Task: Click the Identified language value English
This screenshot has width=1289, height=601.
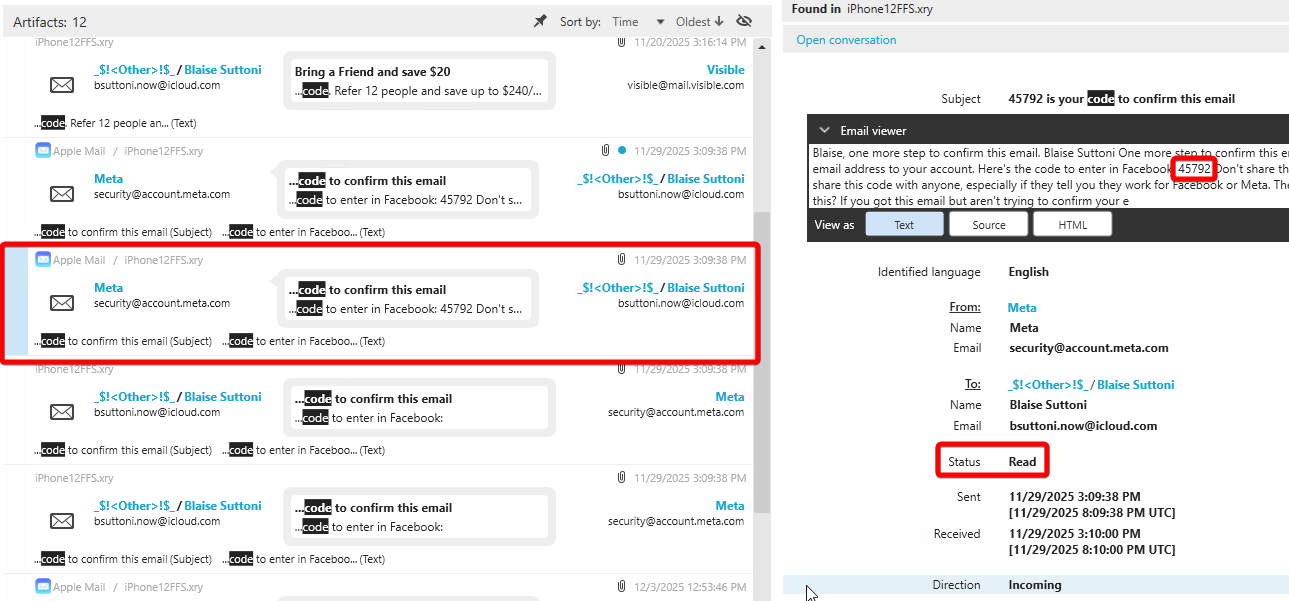Action: (1029, 272)
